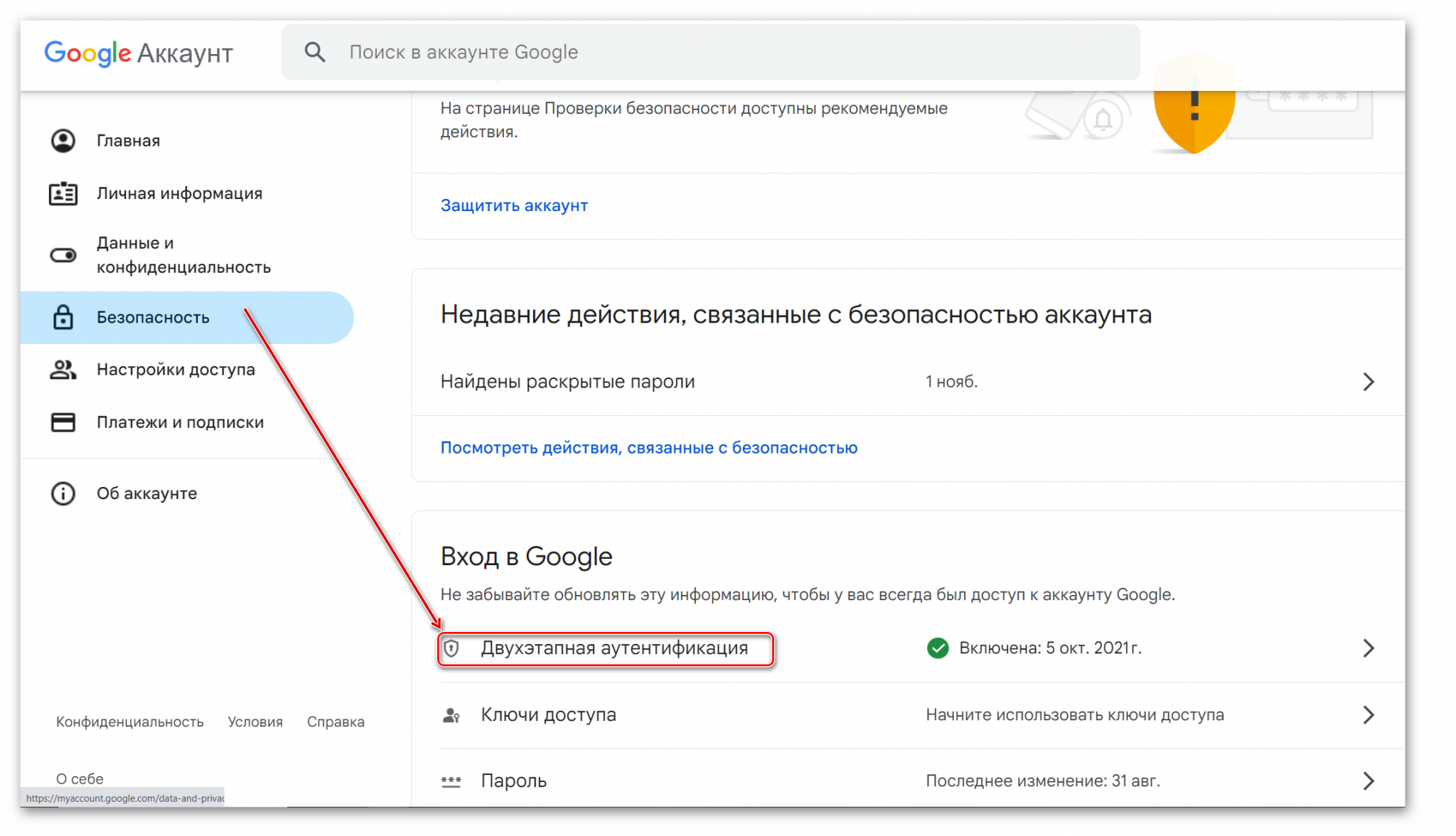This screenshot has height=836, width=1456.
Task: Click Посмотреть действия, связанные с безопасностью link
Action: pos(649,448)
